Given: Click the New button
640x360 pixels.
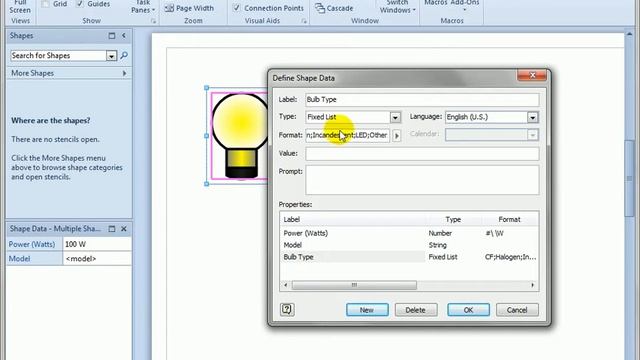Looking at the screenshot, I should [367, 310].
